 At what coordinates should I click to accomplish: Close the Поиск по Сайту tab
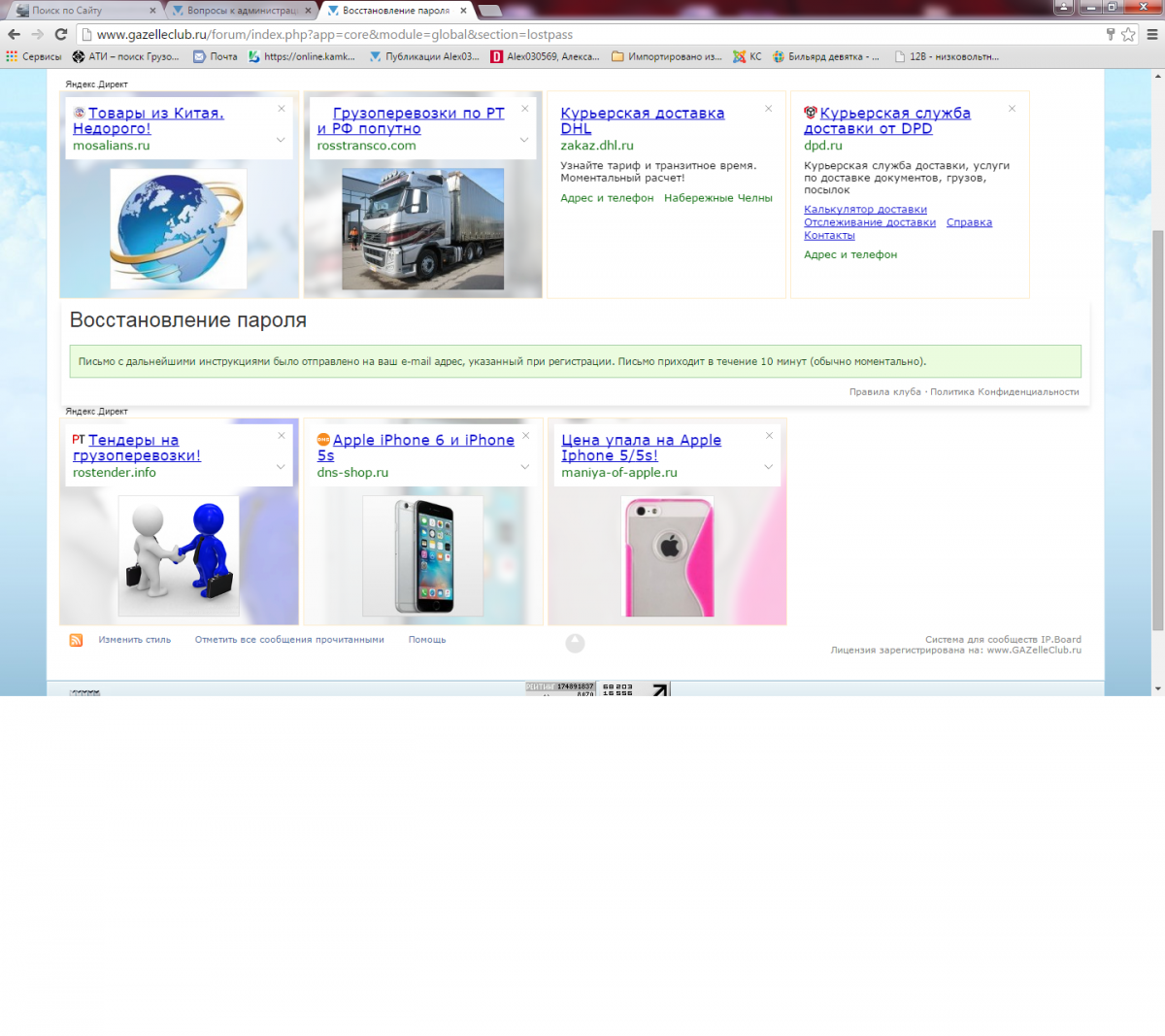153,11
